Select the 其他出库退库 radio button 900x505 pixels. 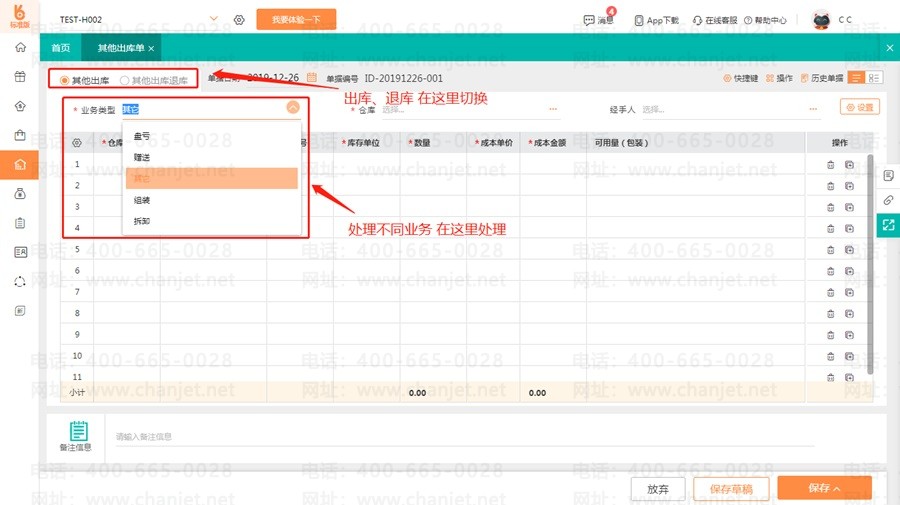point(124,80)
